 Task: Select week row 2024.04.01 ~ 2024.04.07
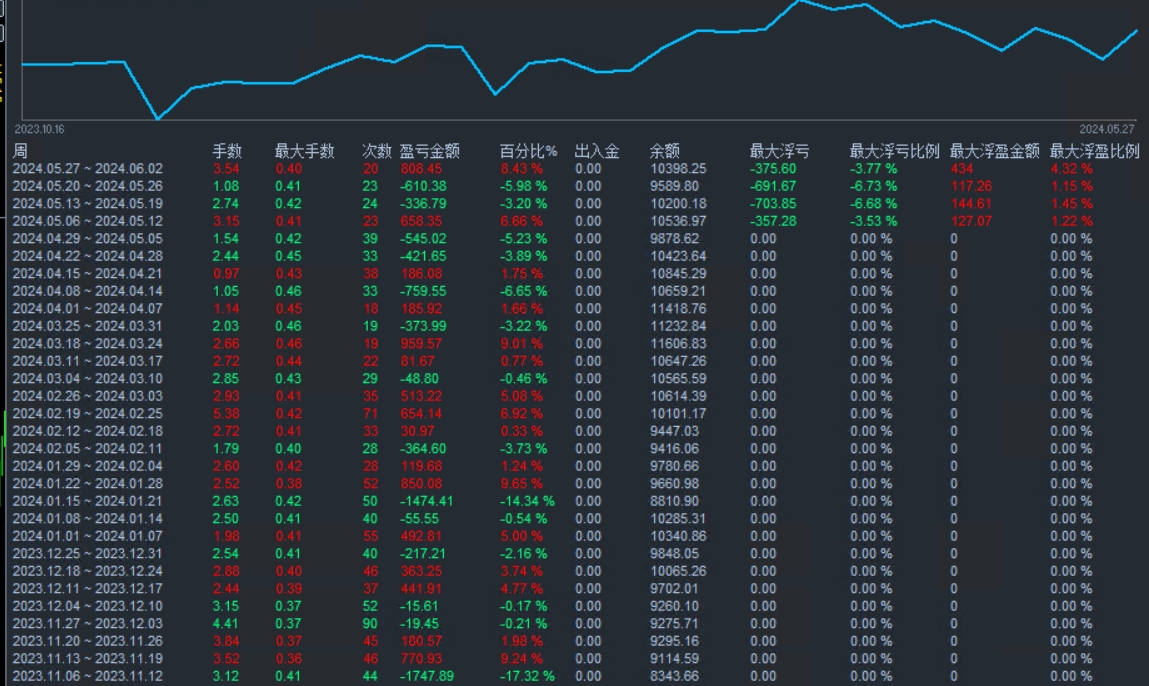[x=574, y=309]
